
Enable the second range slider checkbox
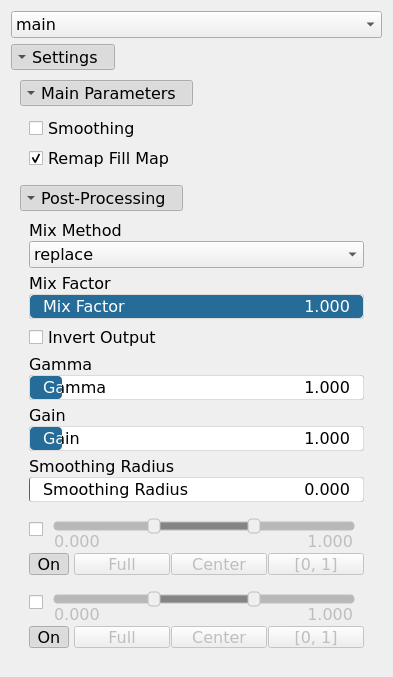[x=36, y=602]
